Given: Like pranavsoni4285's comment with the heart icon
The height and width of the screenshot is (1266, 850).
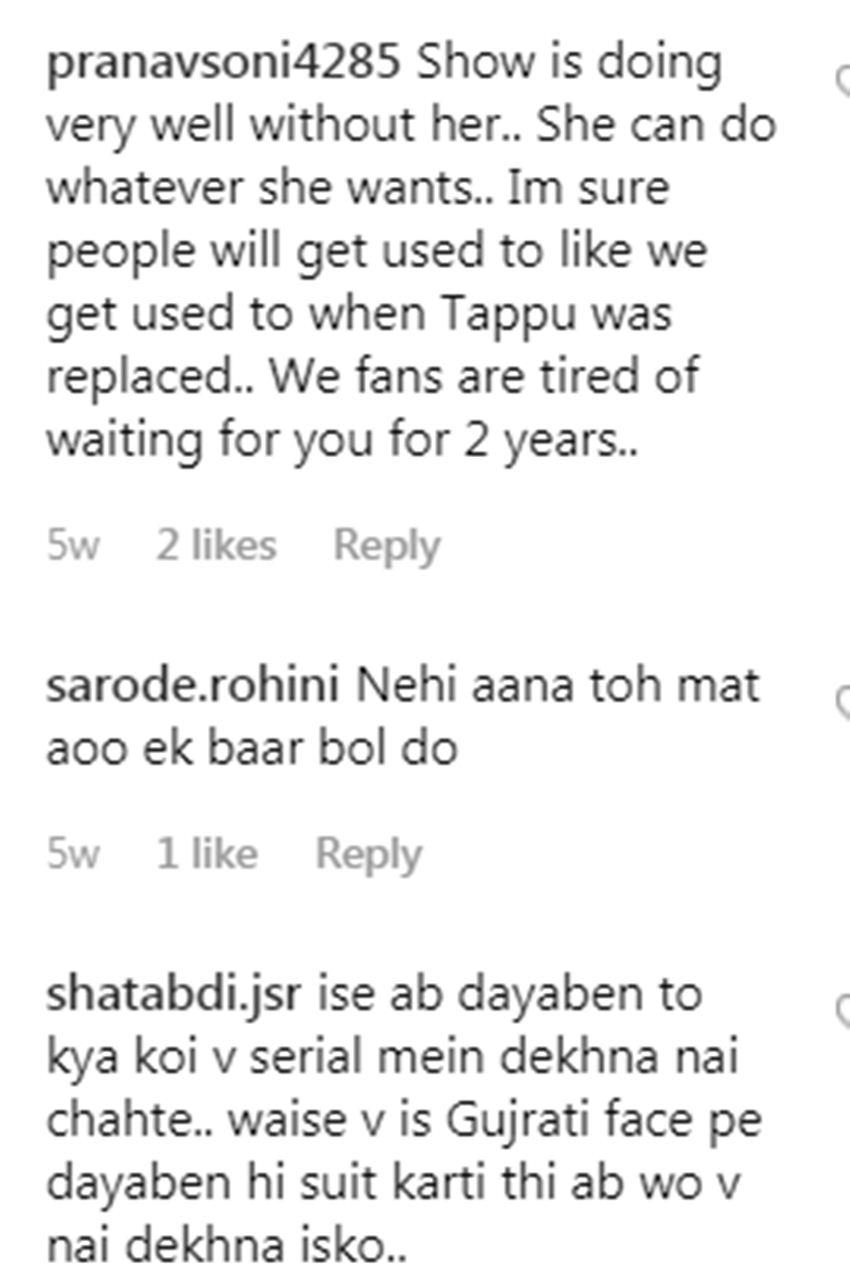Looking at the screenshot, I should 843,80.
